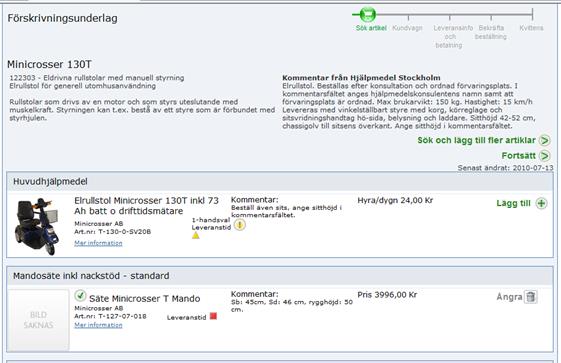This screenshot has width=561, height=363.
Task: Click the Minicrosser 130T page heading
Action: (49, 64)
